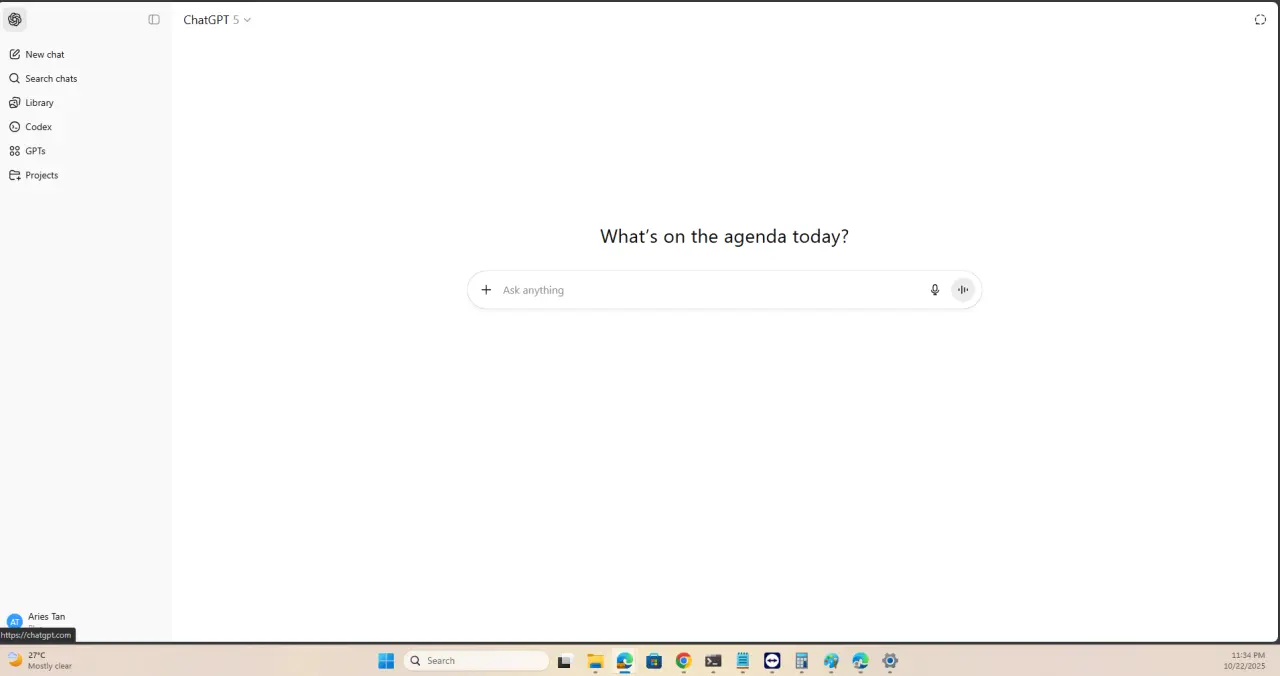Launch Google Chrome from the taskbar
The height and width of the screenshot is (676, 1280).
click(683, 661)
